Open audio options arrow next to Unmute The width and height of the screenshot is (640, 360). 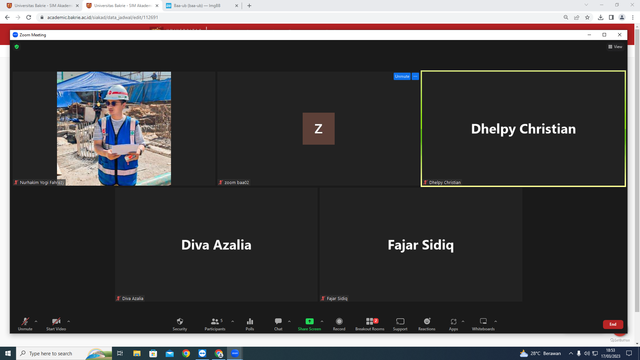click(36, 322)
